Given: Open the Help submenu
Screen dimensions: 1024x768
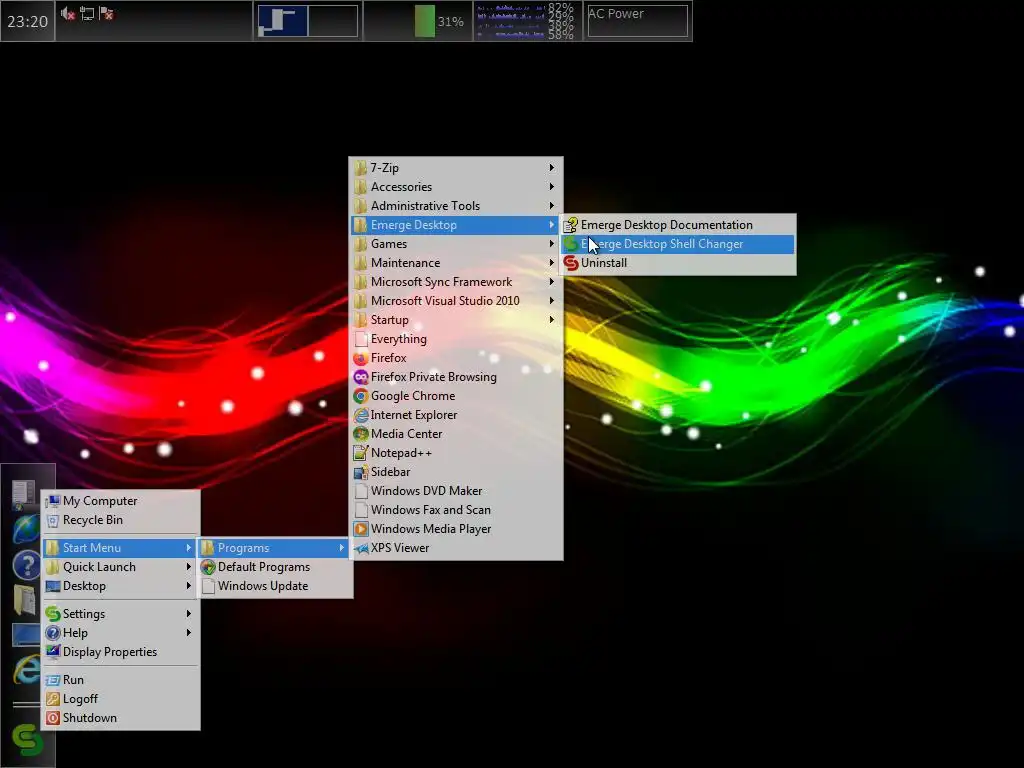Looking at the screenshot, I should [x=121, y=633].
